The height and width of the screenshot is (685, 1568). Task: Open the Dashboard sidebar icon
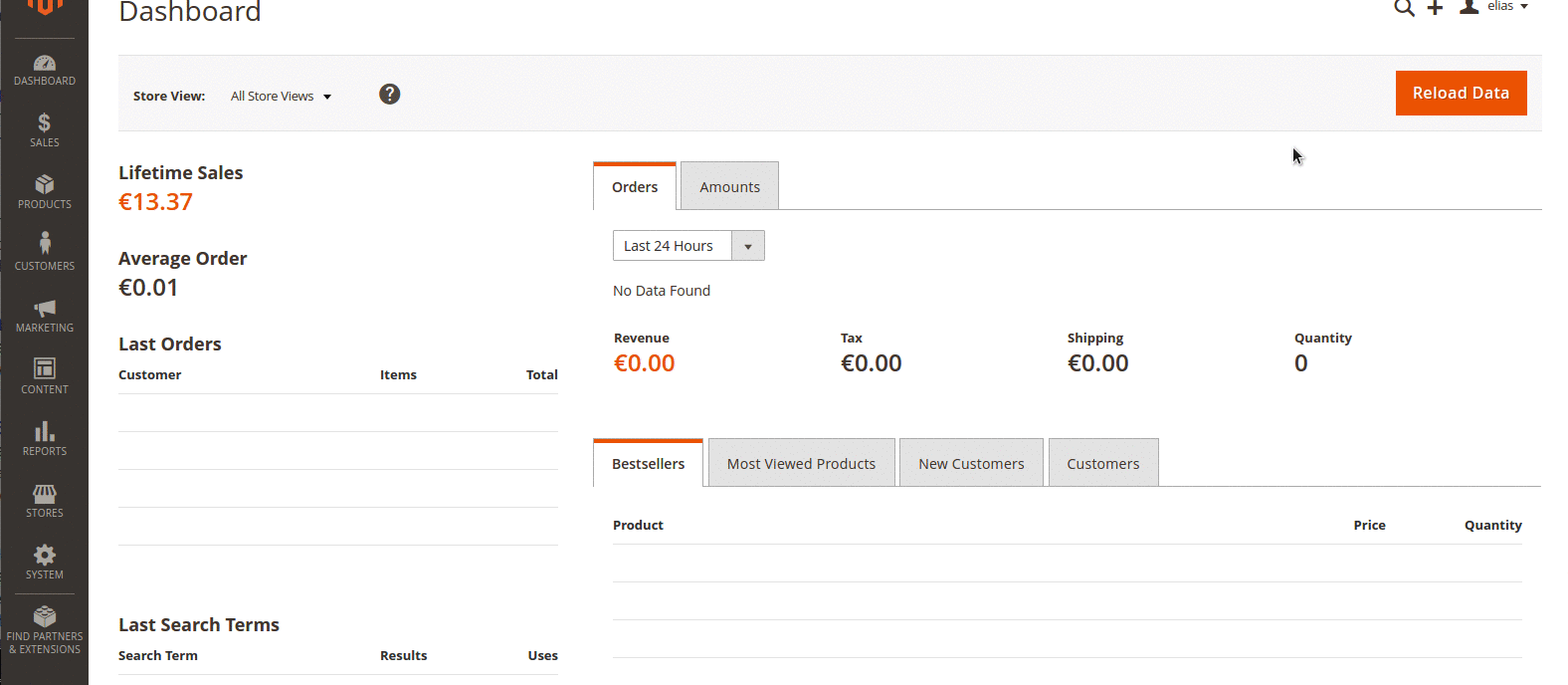[45, 64]
